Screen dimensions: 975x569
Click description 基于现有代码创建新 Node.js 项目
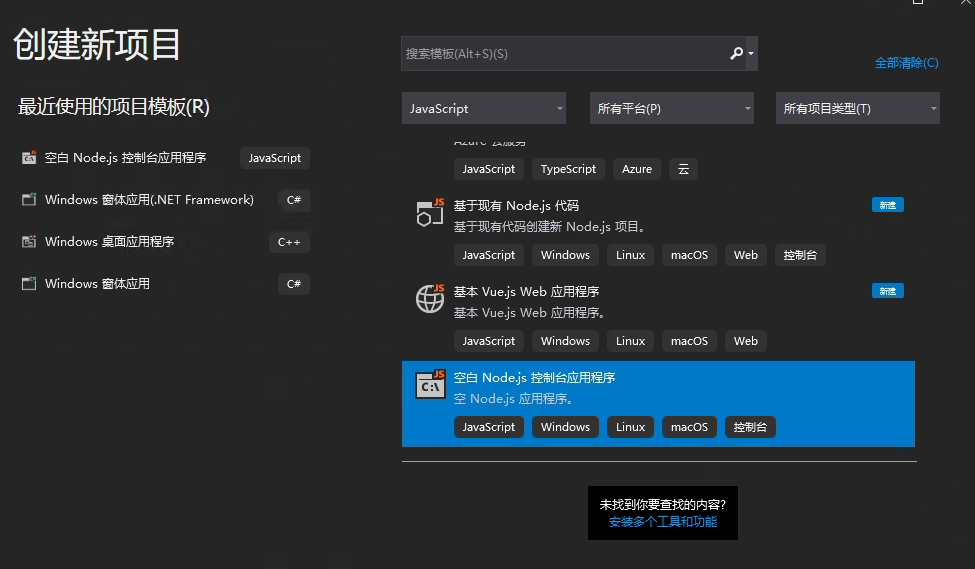tap(551, 226)
